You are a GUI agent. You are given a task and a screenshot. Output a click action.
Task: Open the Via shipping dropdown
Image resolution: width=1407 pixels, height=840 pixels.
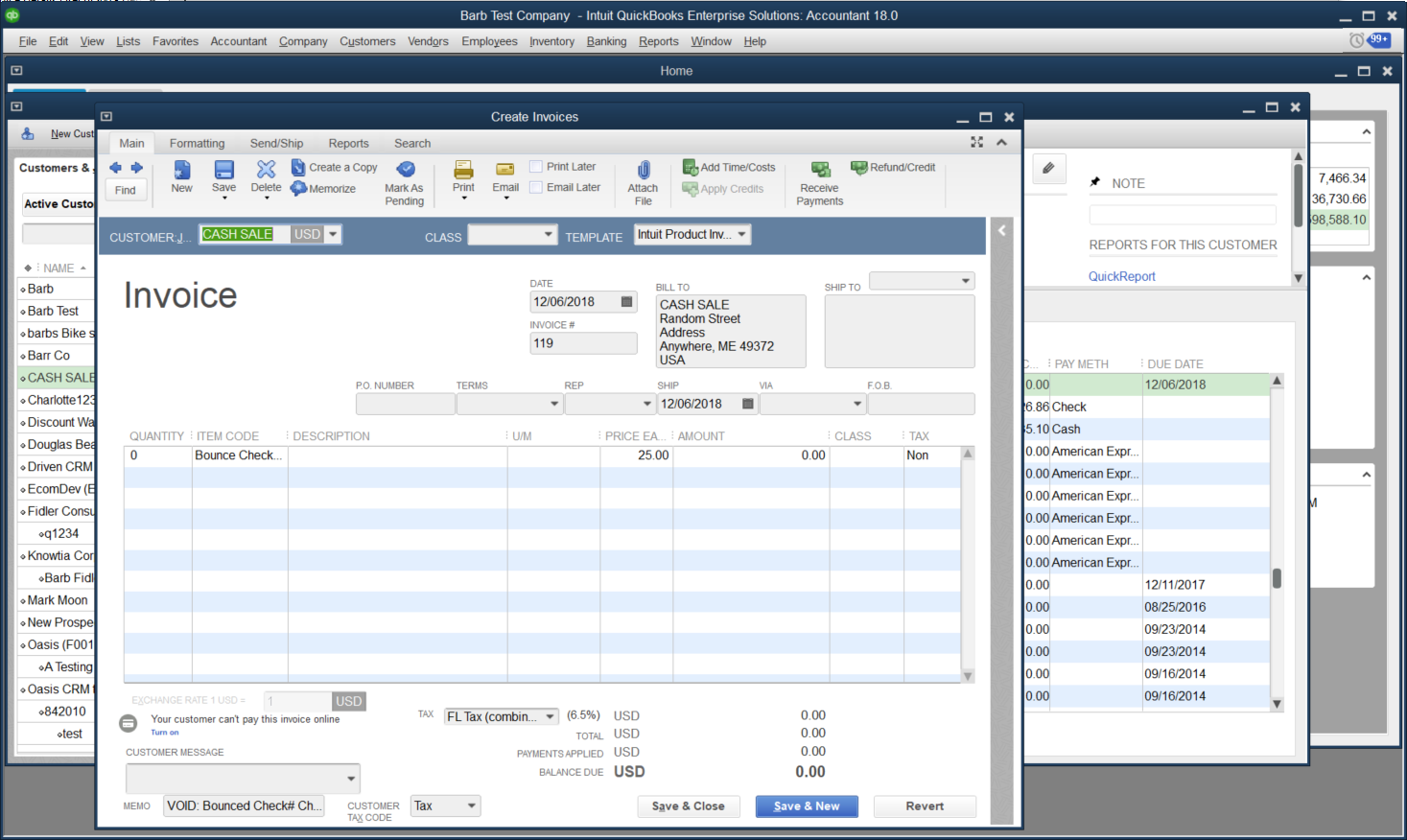click(857, 404)
